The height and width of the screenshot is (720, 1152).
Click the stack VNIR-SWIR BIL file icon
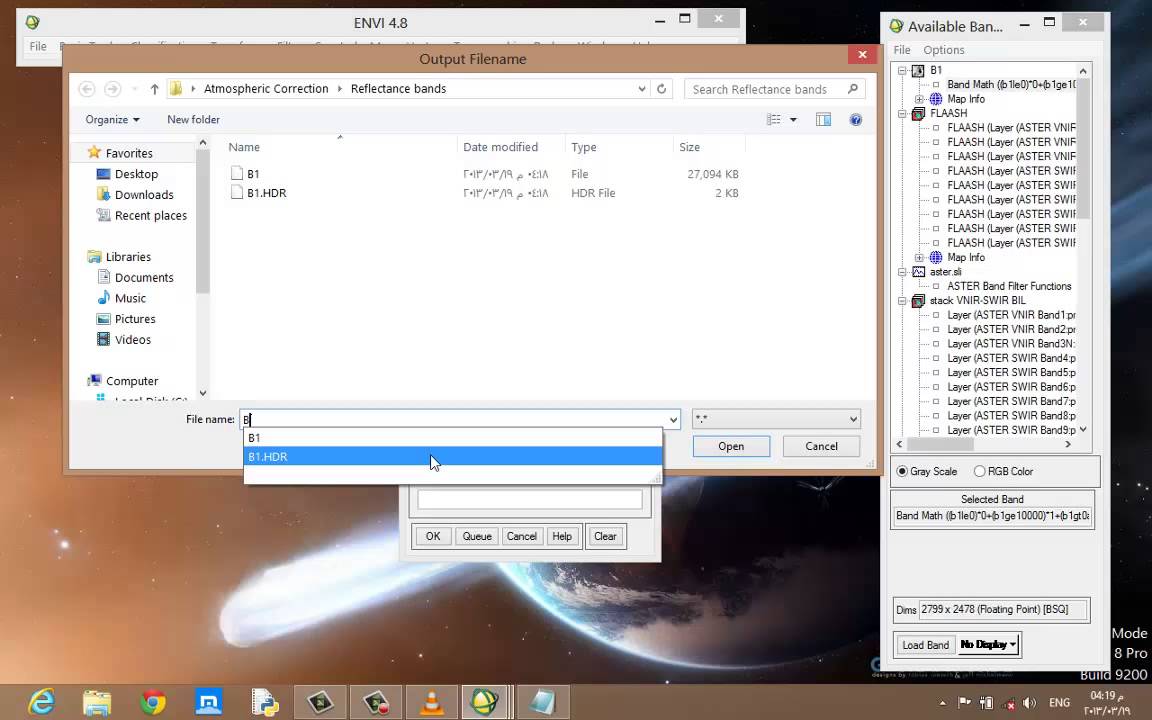pos(918,300)
